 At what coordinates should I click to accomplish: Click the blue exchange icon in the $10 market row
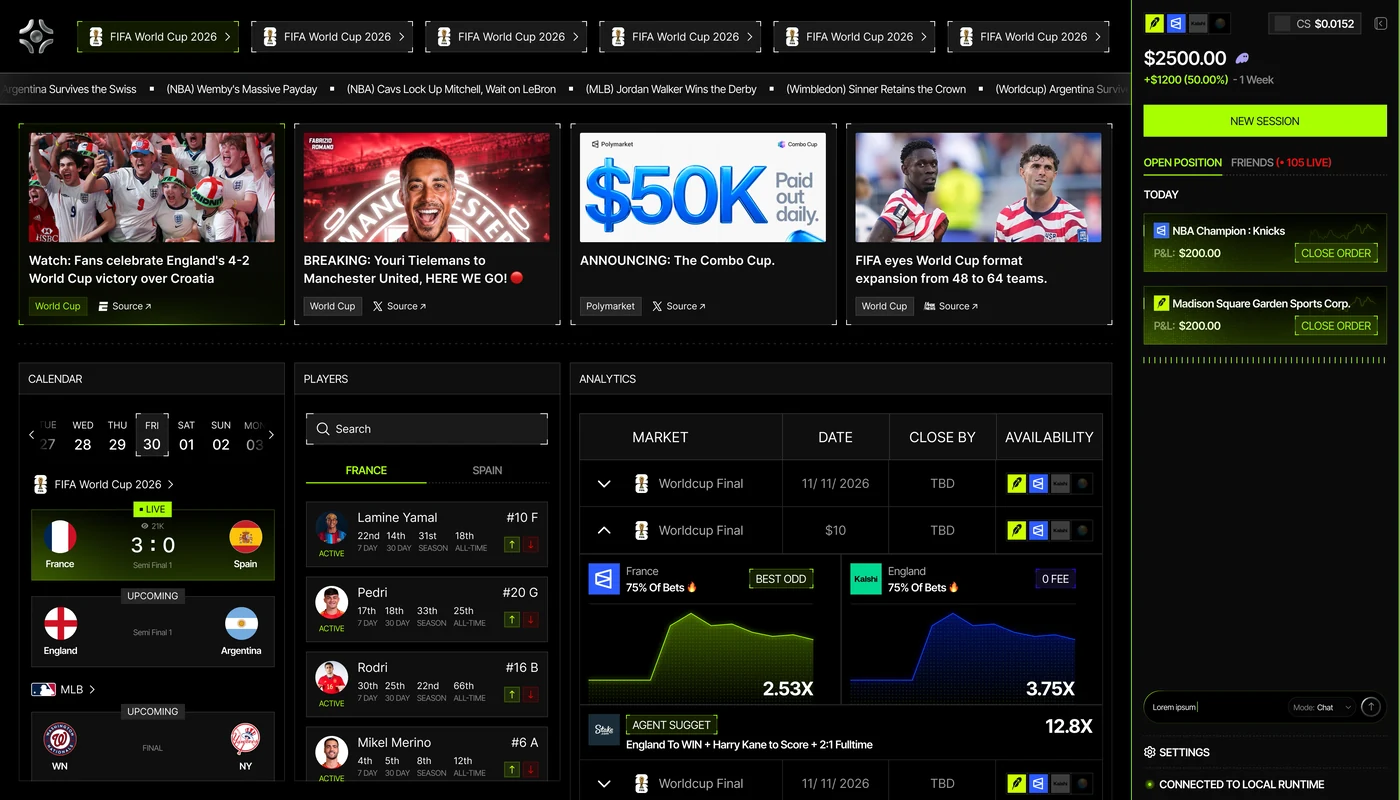point(1038,530)
